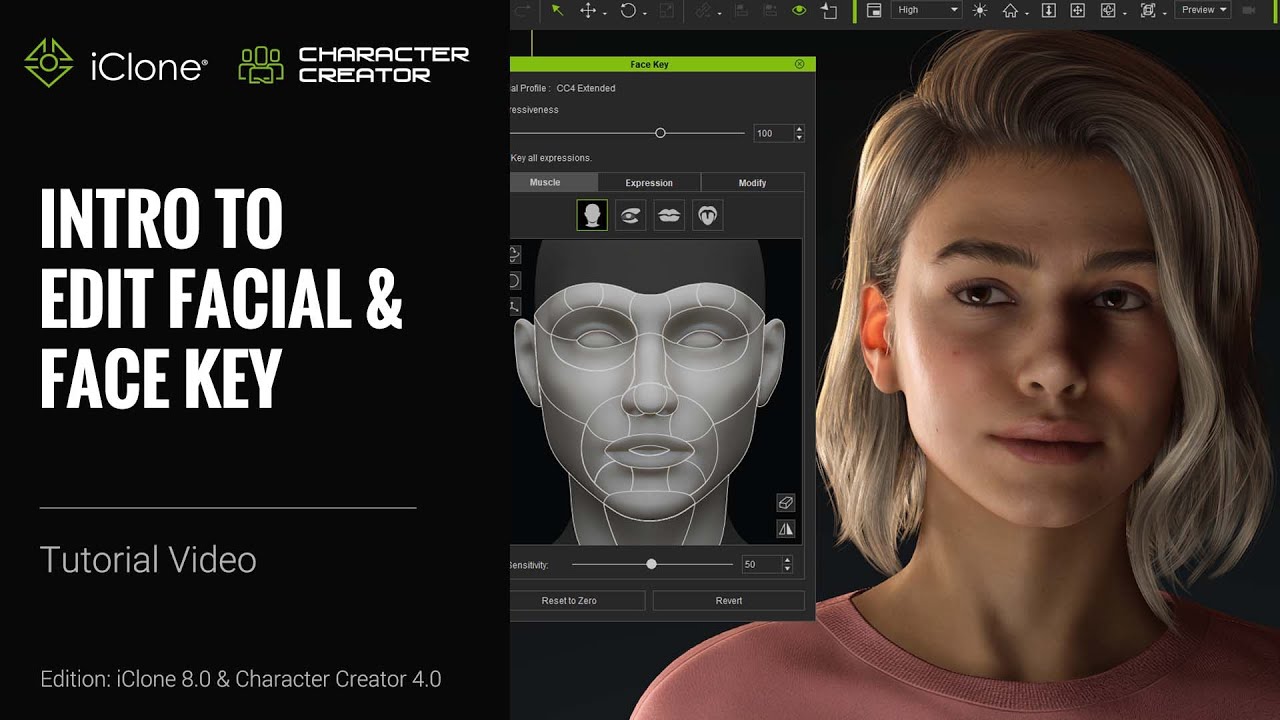Click the Expressiveness slider handle

pyautogui.click(x=660, y=133)
